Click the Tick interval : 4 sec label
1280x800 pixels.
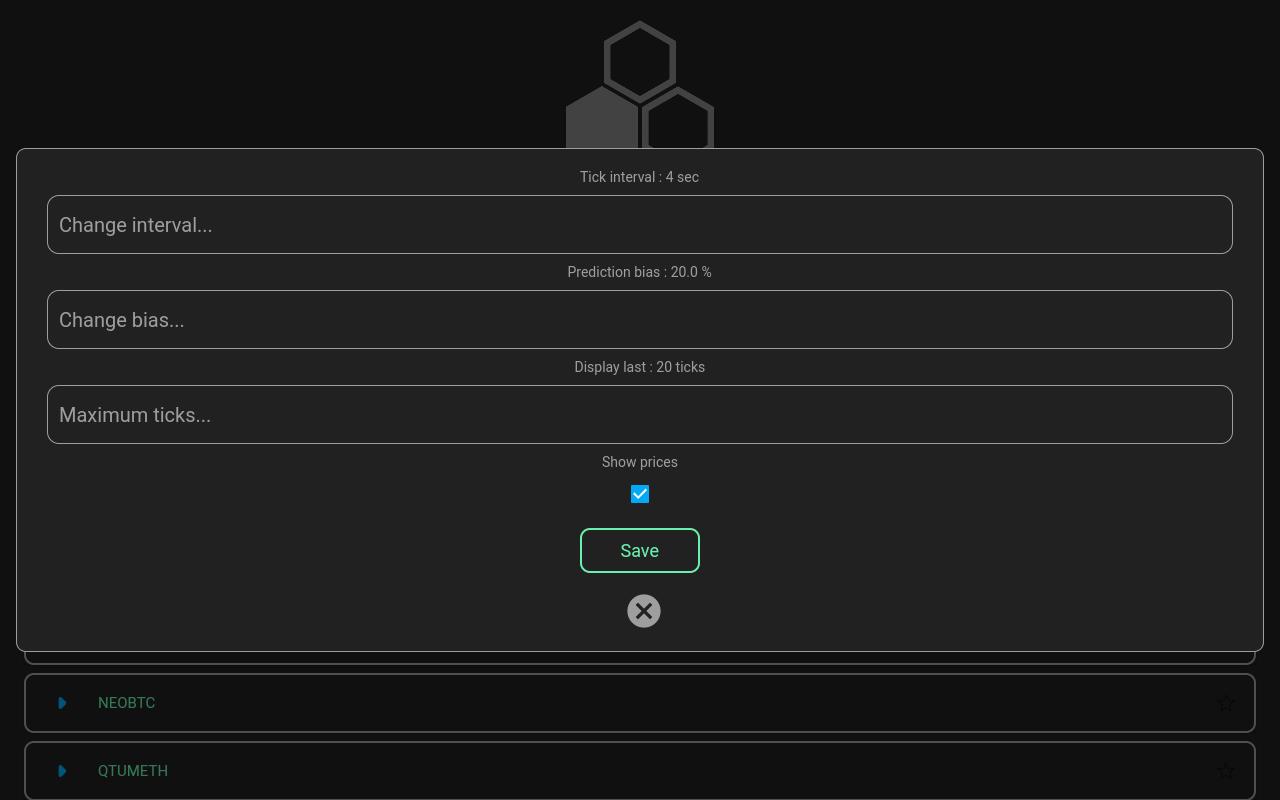click(x=640, y=177)
